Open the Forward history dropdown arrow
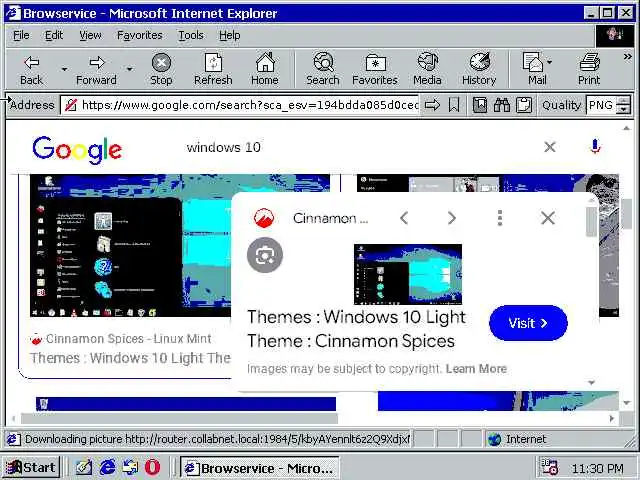This screenshot has height=480, width=640. point(129,69)
